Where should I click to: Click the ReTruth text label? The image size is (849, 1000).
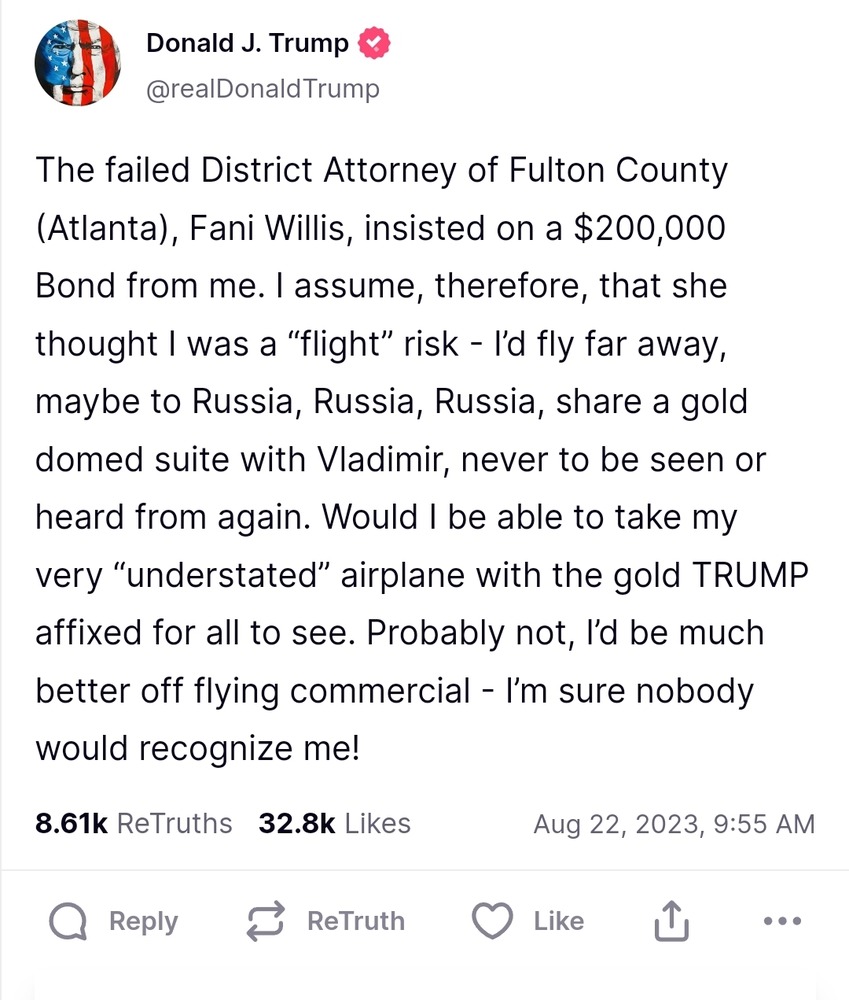(x=355, y=921)
